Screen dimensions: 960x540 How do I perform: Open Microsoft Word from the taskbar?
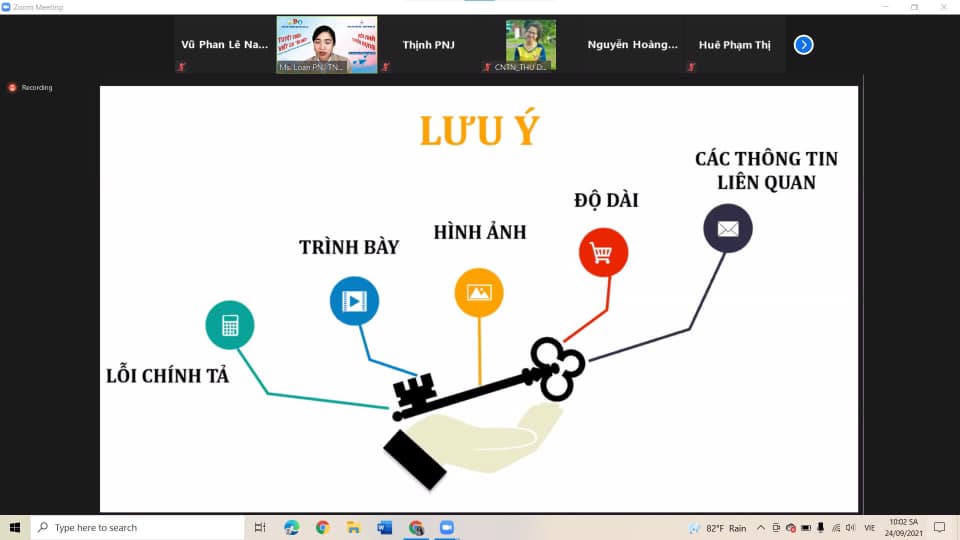coord(384,527)
